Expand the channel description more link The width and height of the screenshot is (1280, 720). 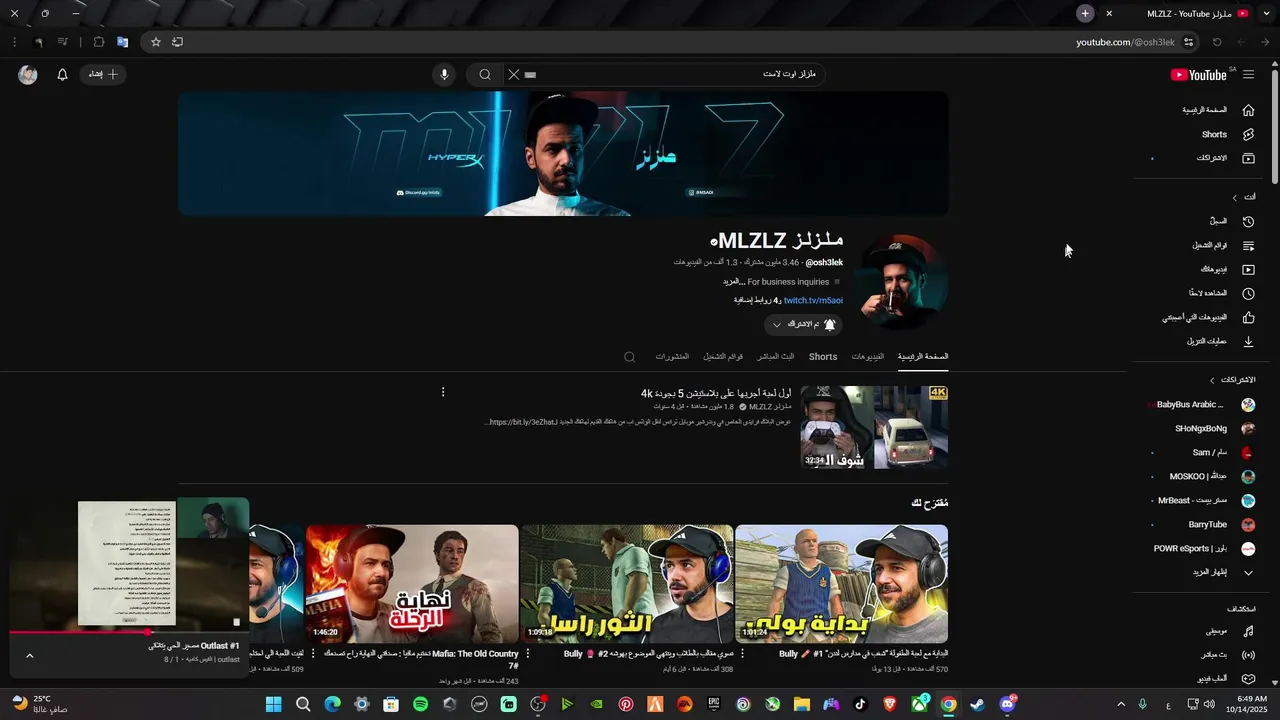(733, 282)
